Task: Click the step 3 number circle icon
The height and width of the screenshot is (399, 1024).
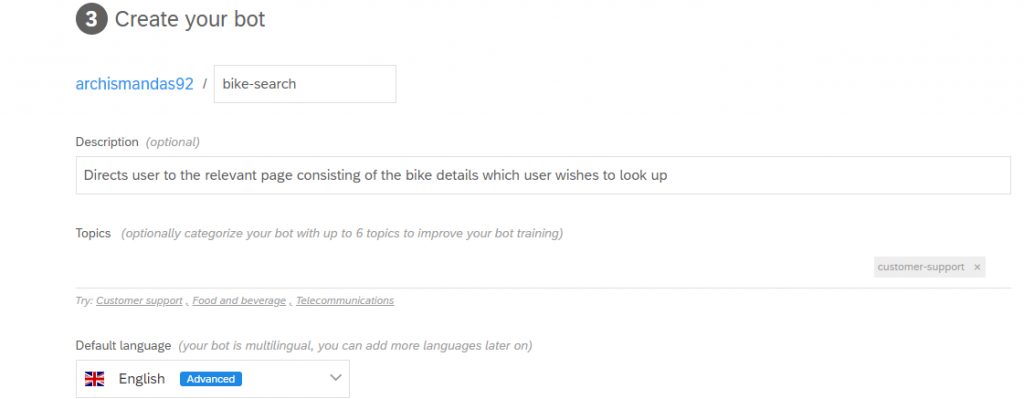Action: 91,19
